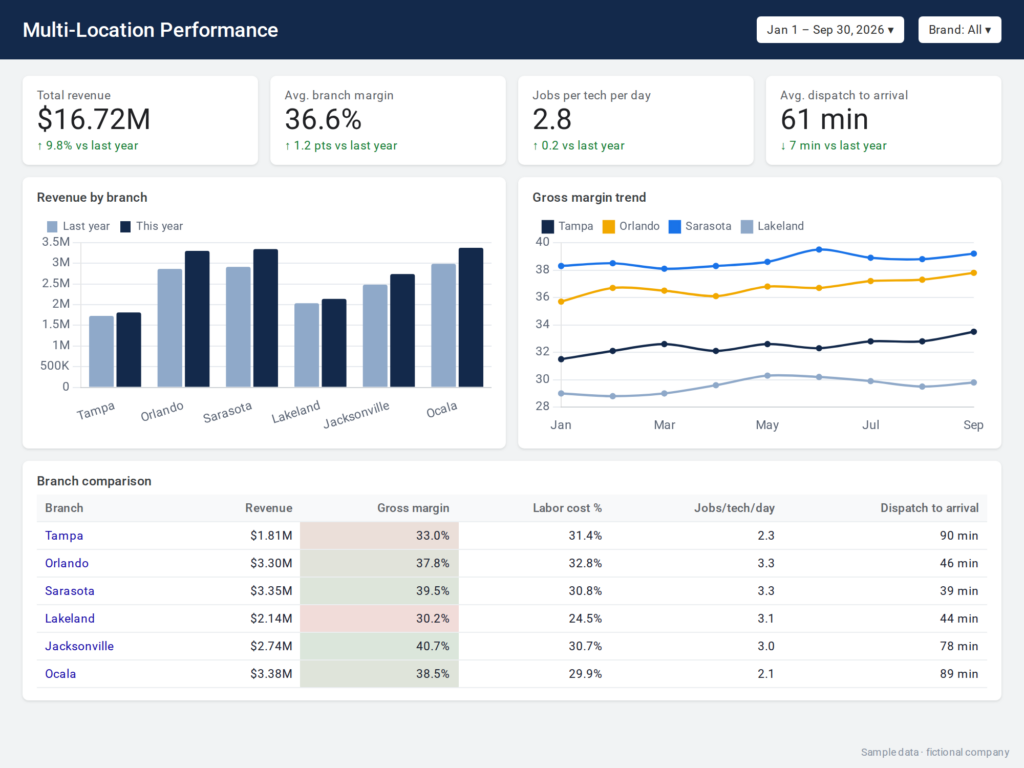
Task: Click the May x-axis label in trend chart
Action: coord(767,425)
